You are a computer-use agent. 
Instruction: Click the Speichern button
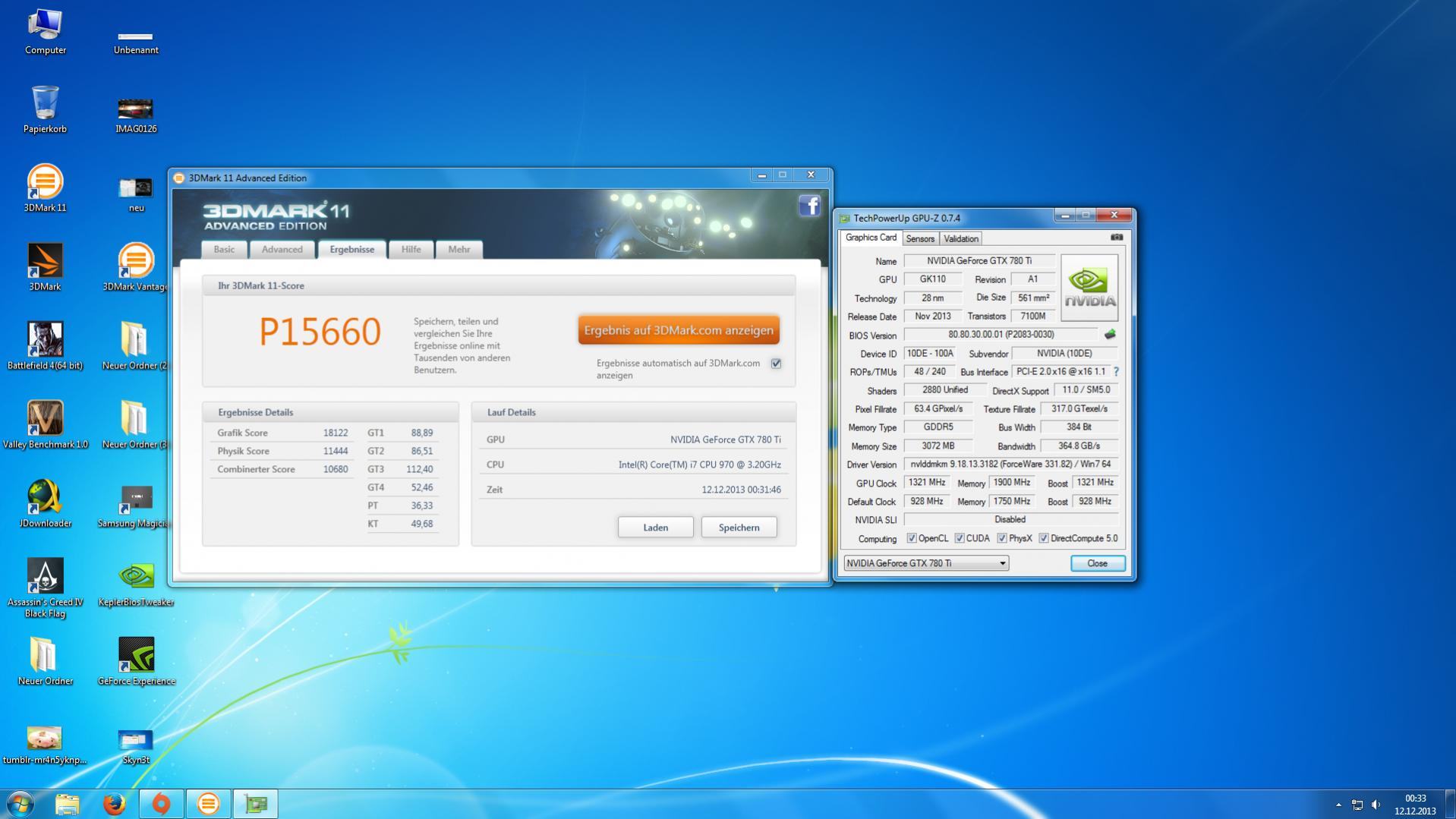coord(739,528)
